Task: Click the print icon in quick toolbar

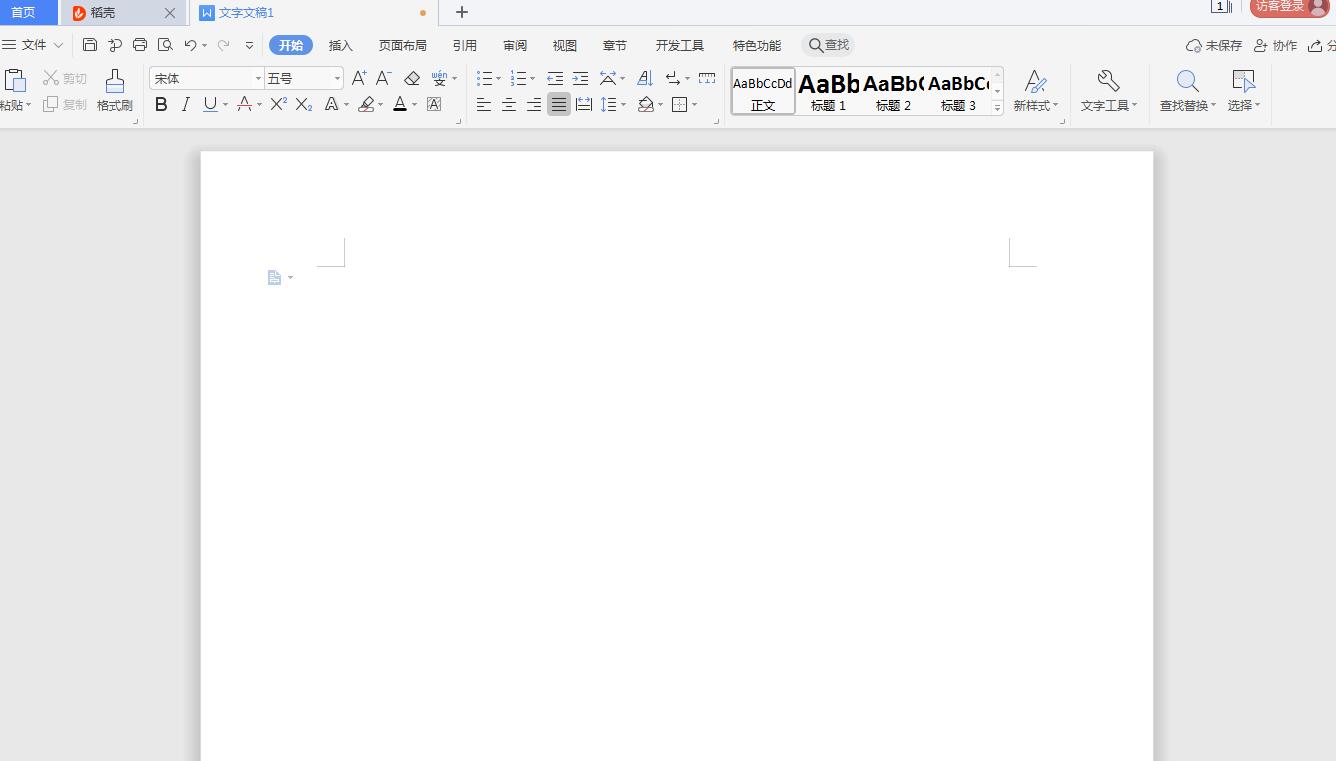Action: [x=140, y=45]
